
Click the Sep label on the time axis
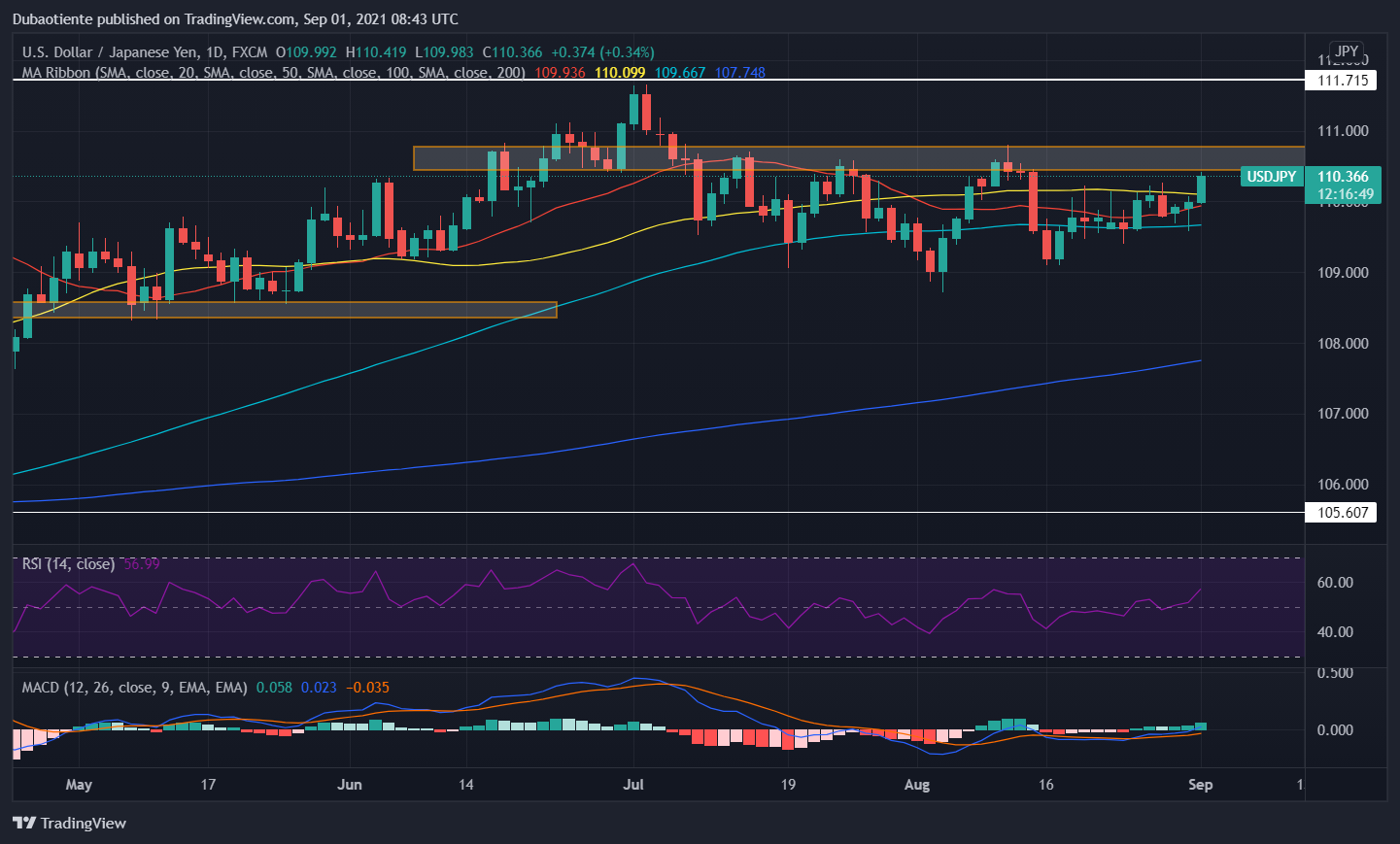click(x=1201, y=785)
